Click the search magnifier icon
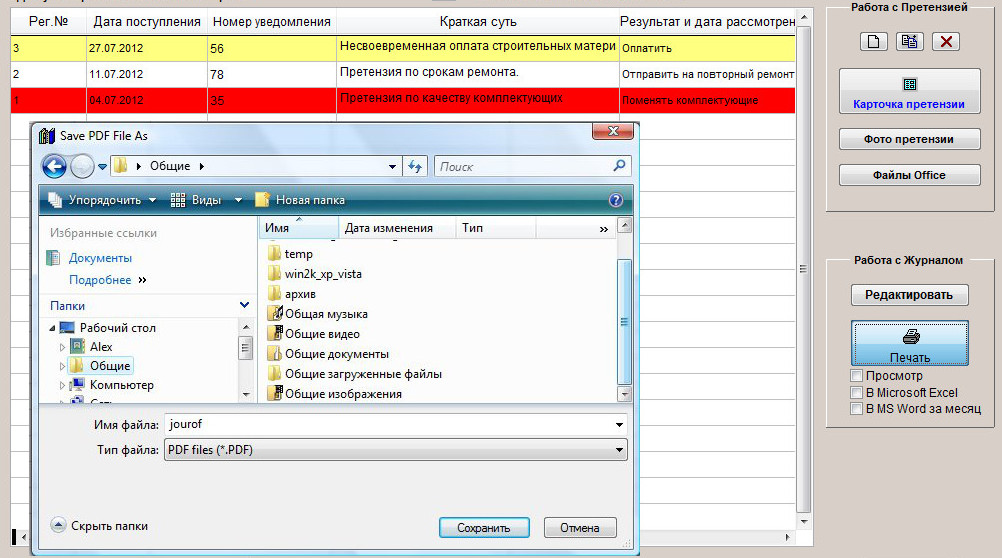Screen dimensions: 1002x558 pyautogui.click(x=619, y=166)
